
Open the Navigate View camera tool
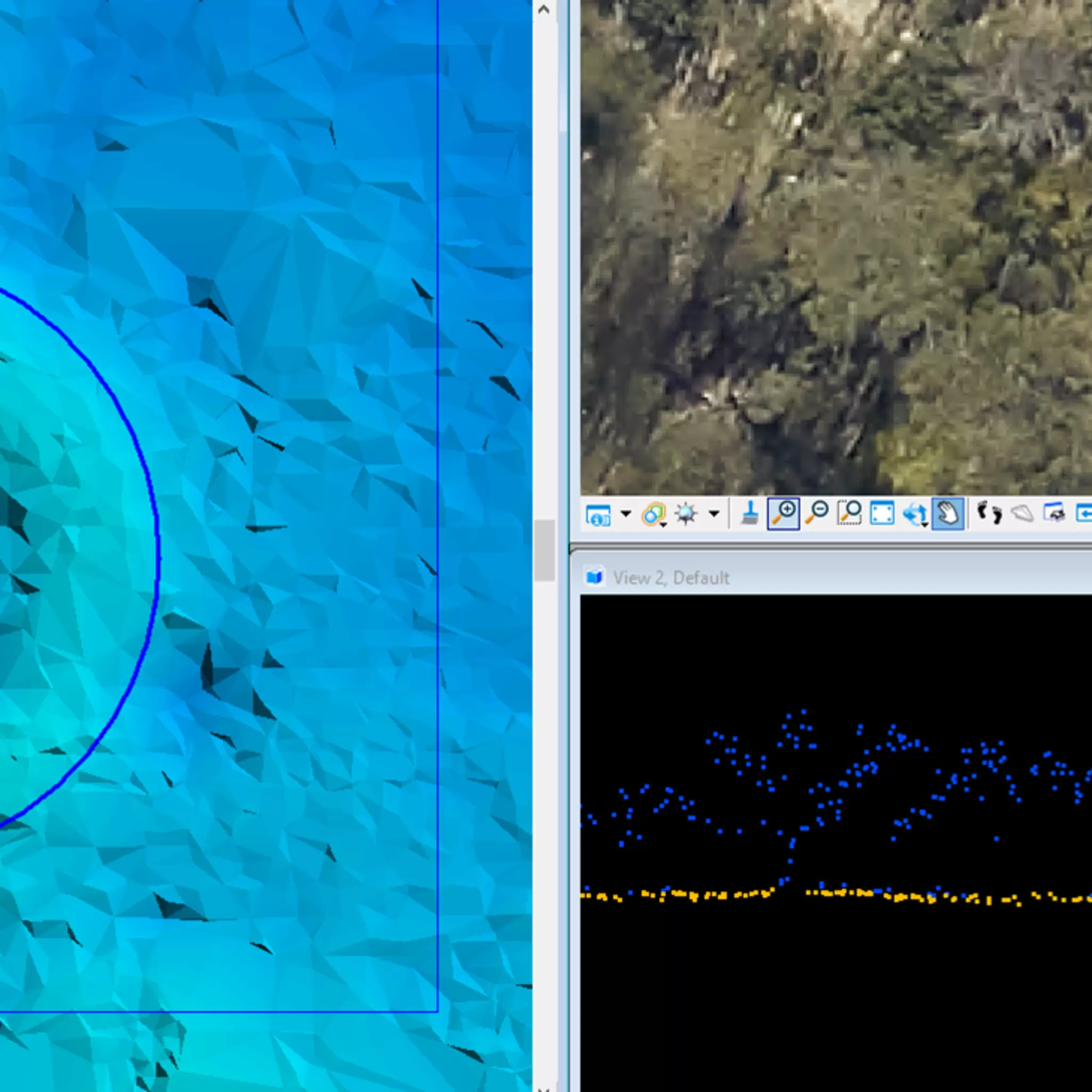point(1055,514)
